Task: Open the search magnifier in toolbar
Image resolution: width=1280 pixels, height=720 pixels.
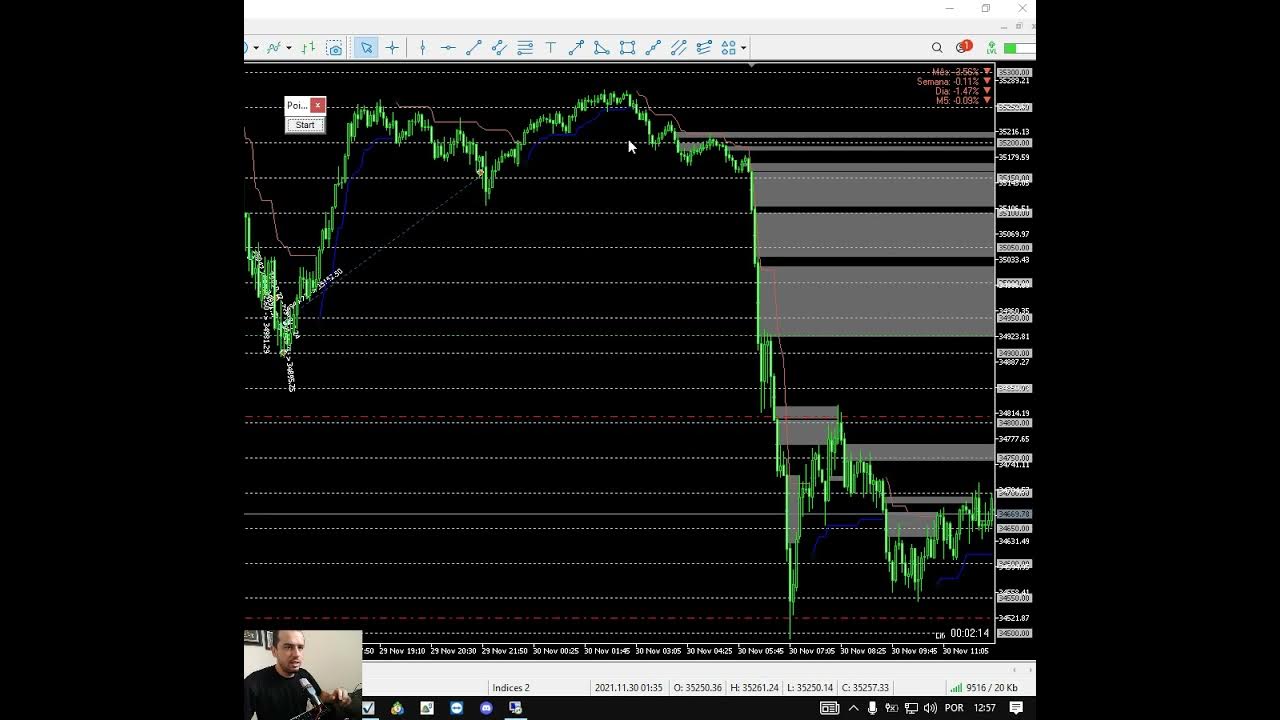Action: [937, 47]
